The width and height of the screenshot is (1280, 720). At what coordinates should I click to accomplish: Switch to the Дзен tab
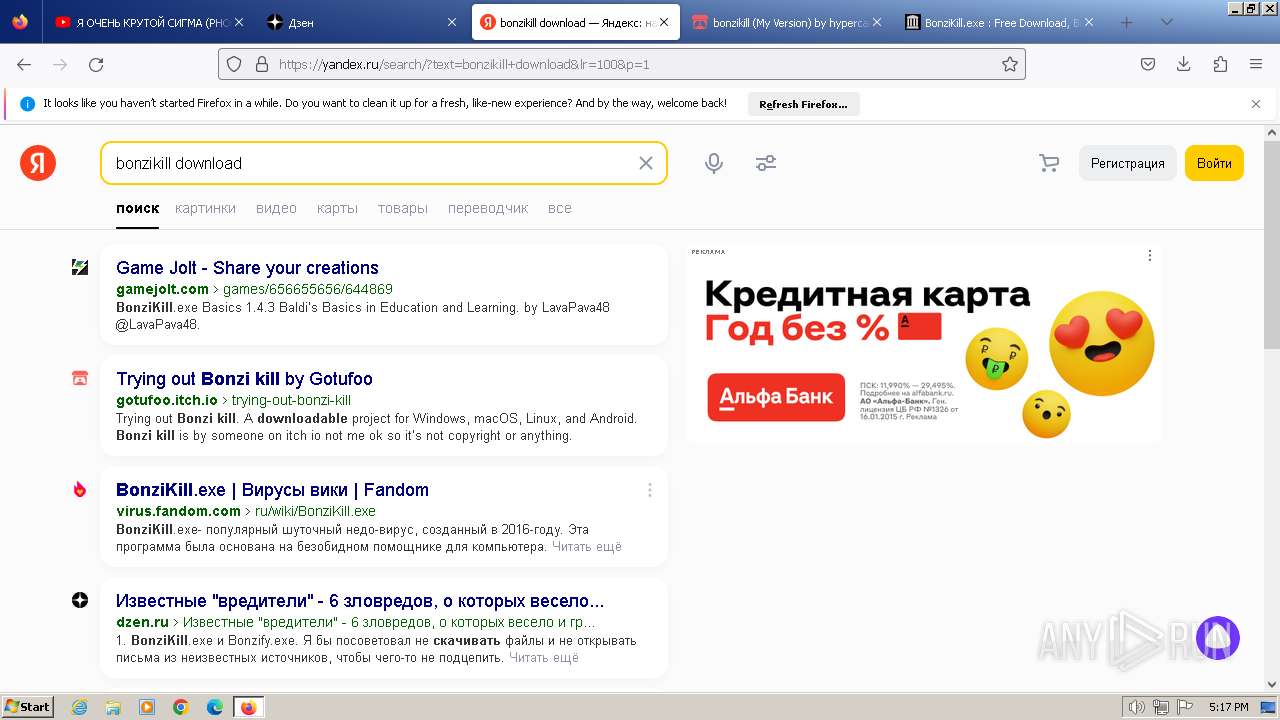(360, 22)
